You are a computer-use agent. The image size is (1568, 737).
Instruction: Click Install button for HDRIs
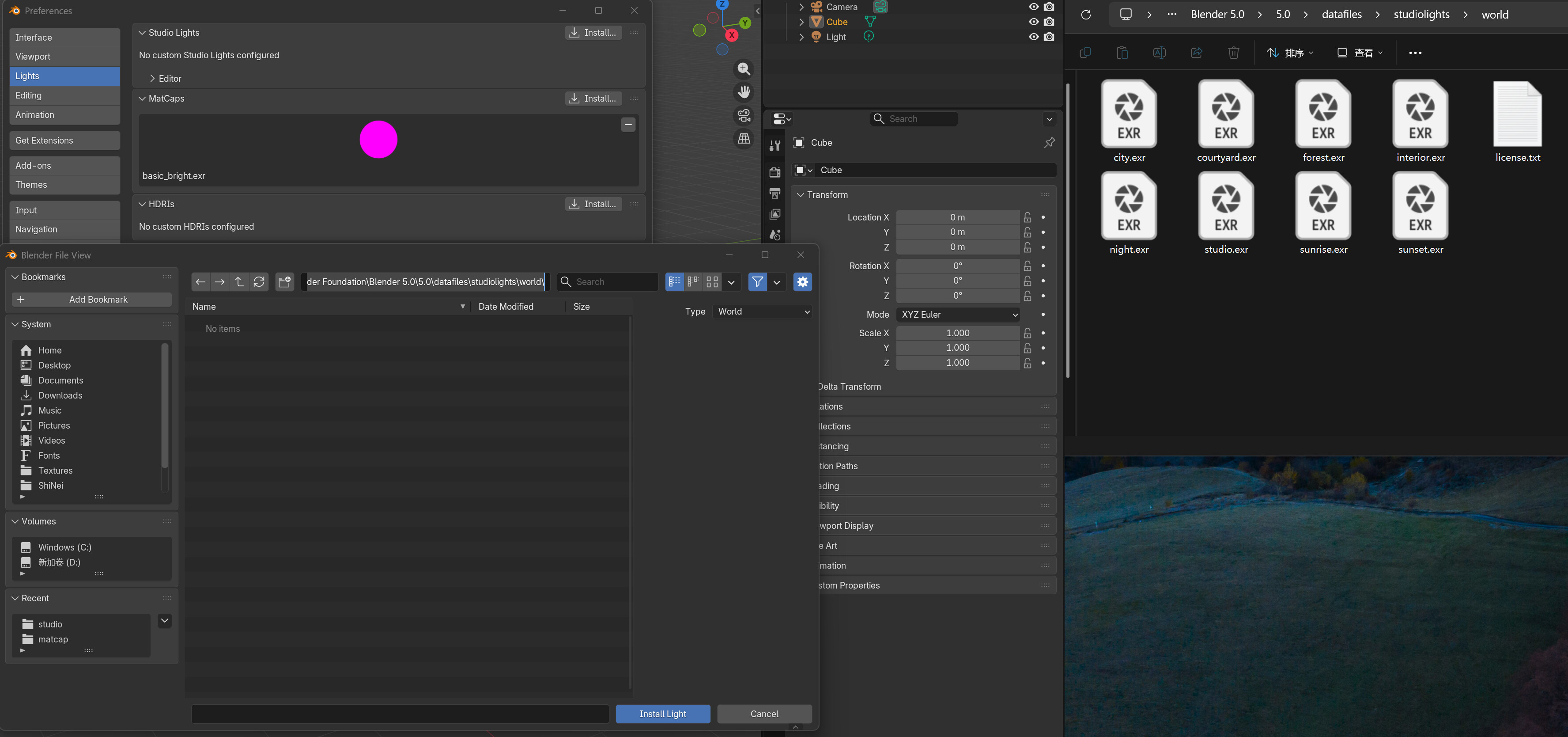click(x=593, y=204)
